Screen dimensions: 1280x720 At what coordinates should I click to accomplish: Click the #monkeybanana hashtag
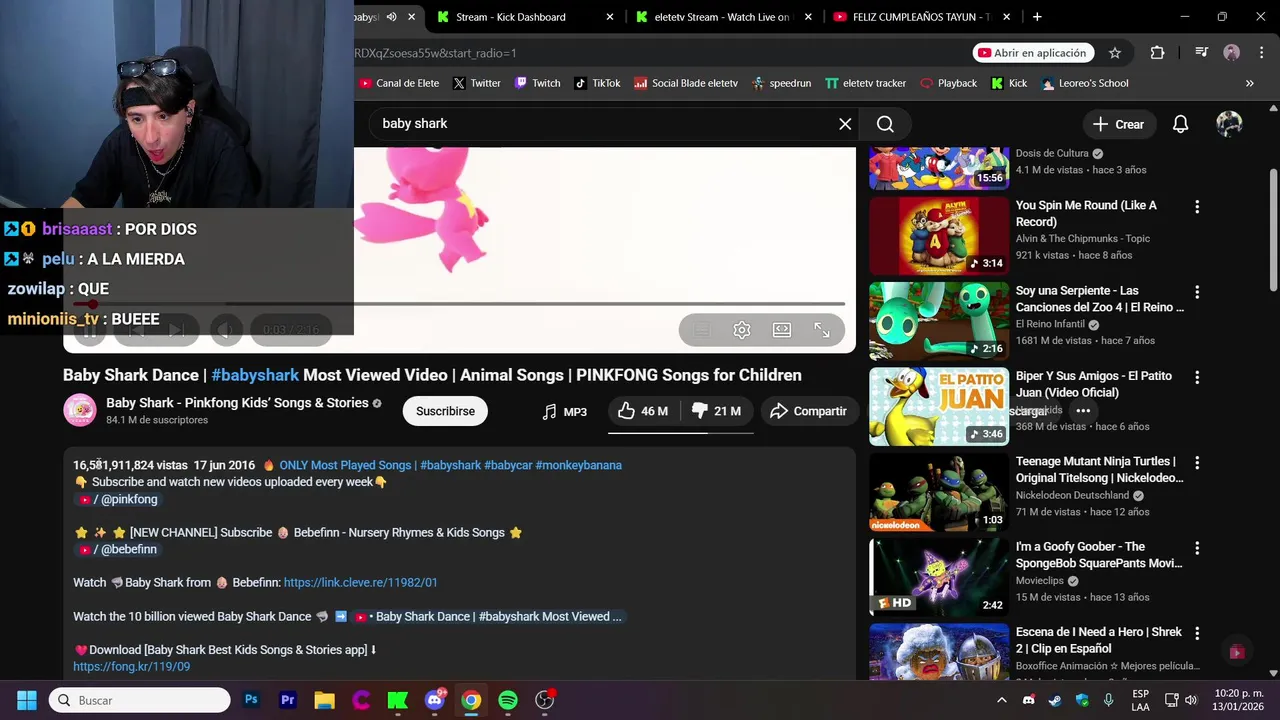point(578,465)
